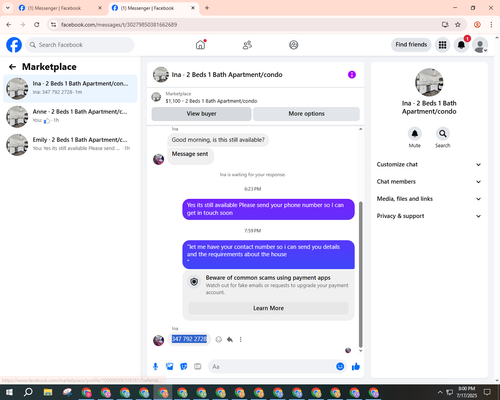Open Chrome site information icon in address bar

pyautogui.click(x=53, y=25)
